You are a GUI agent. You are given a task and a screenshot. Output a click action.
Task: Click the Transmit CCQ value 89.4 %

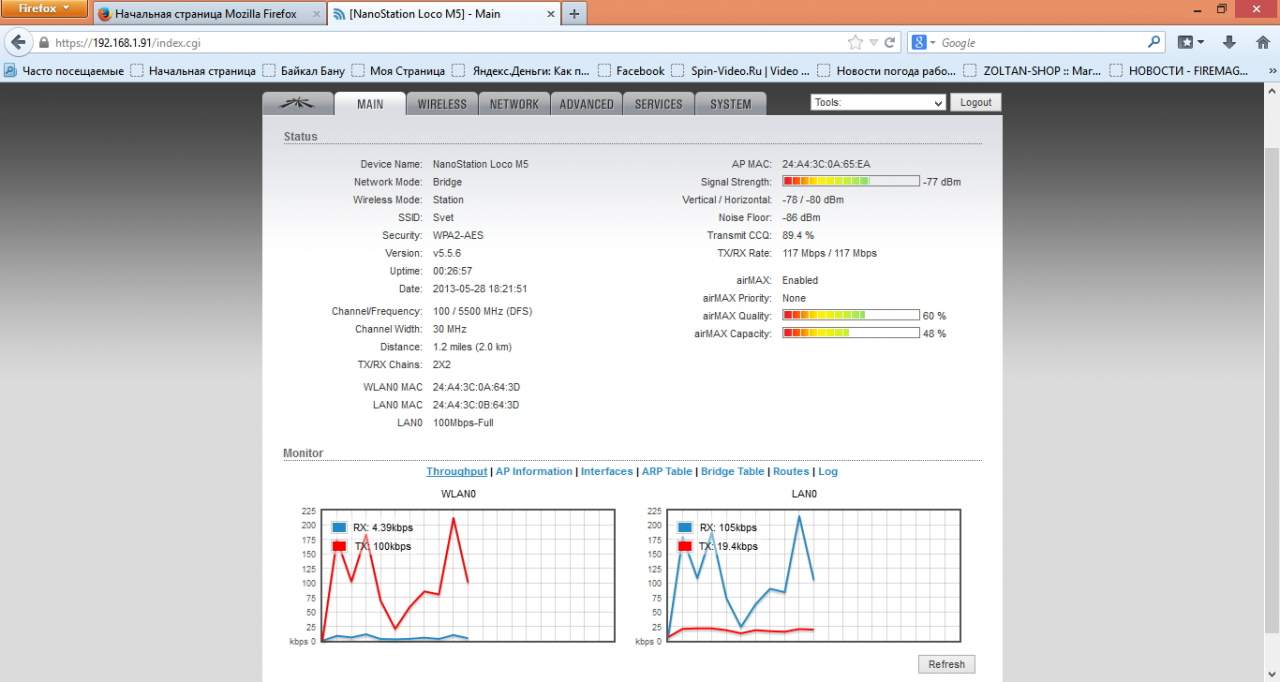[x=798, y=235]
